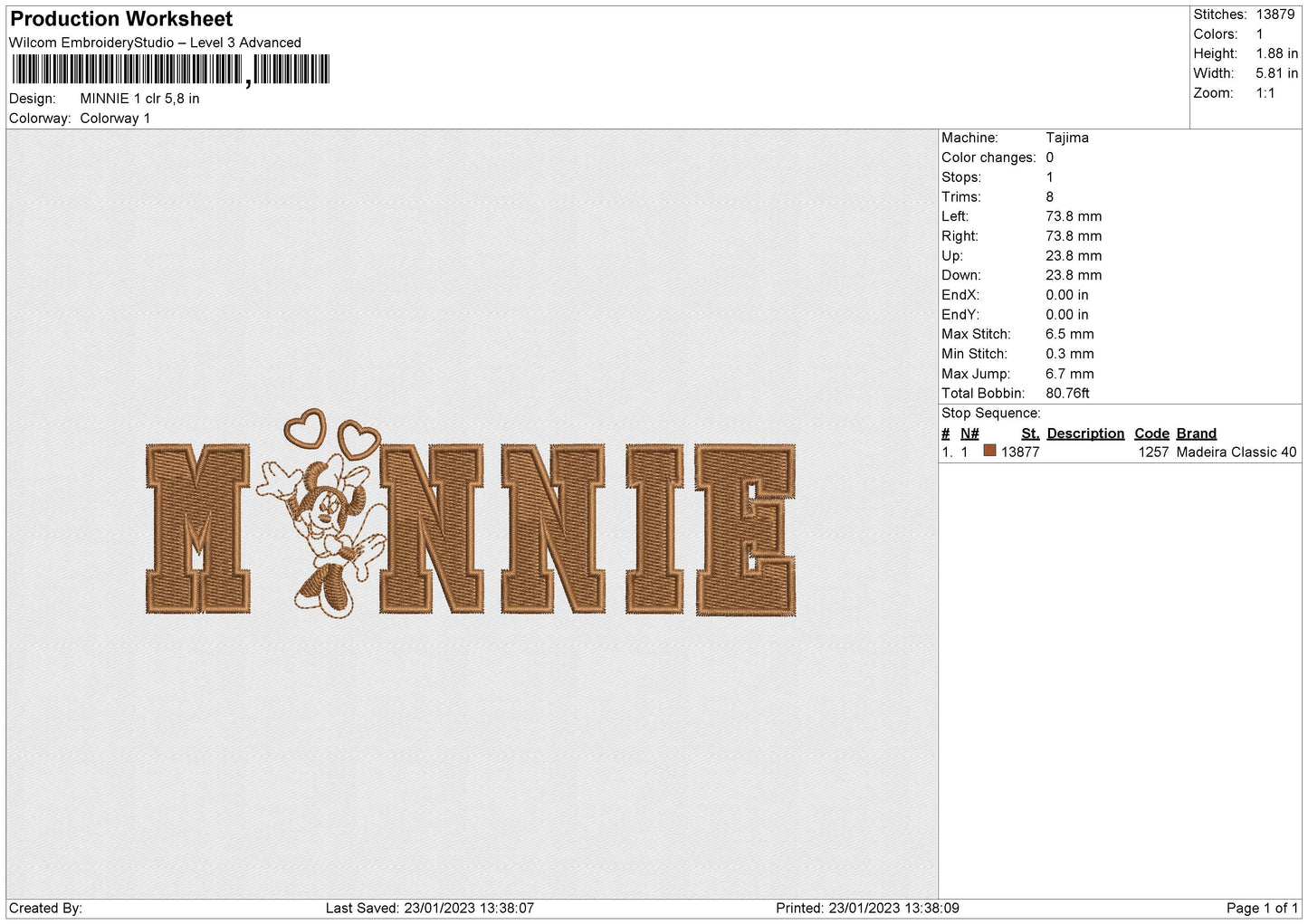Click the Description column header
The height and width of the screenshot is (924, 1308).
pyautogui.click(x=1084, y=433)
